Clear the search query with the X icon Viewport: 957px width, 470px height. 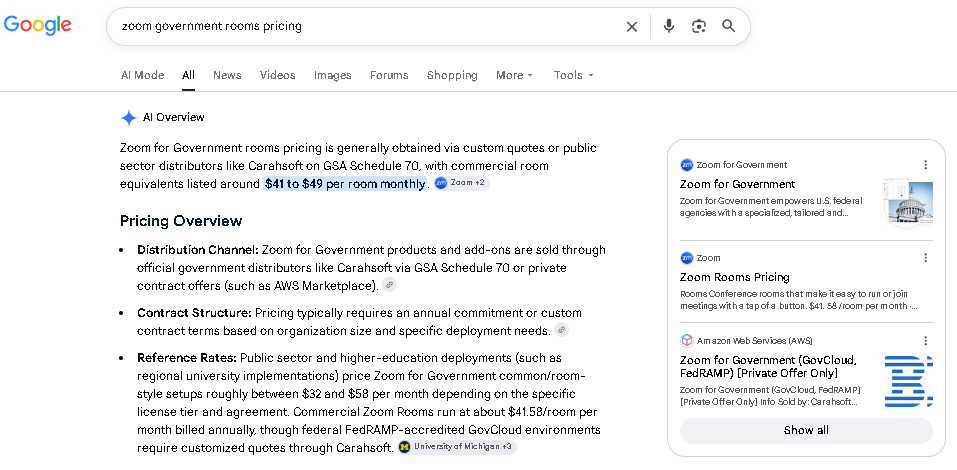click(x=632, y=26)
